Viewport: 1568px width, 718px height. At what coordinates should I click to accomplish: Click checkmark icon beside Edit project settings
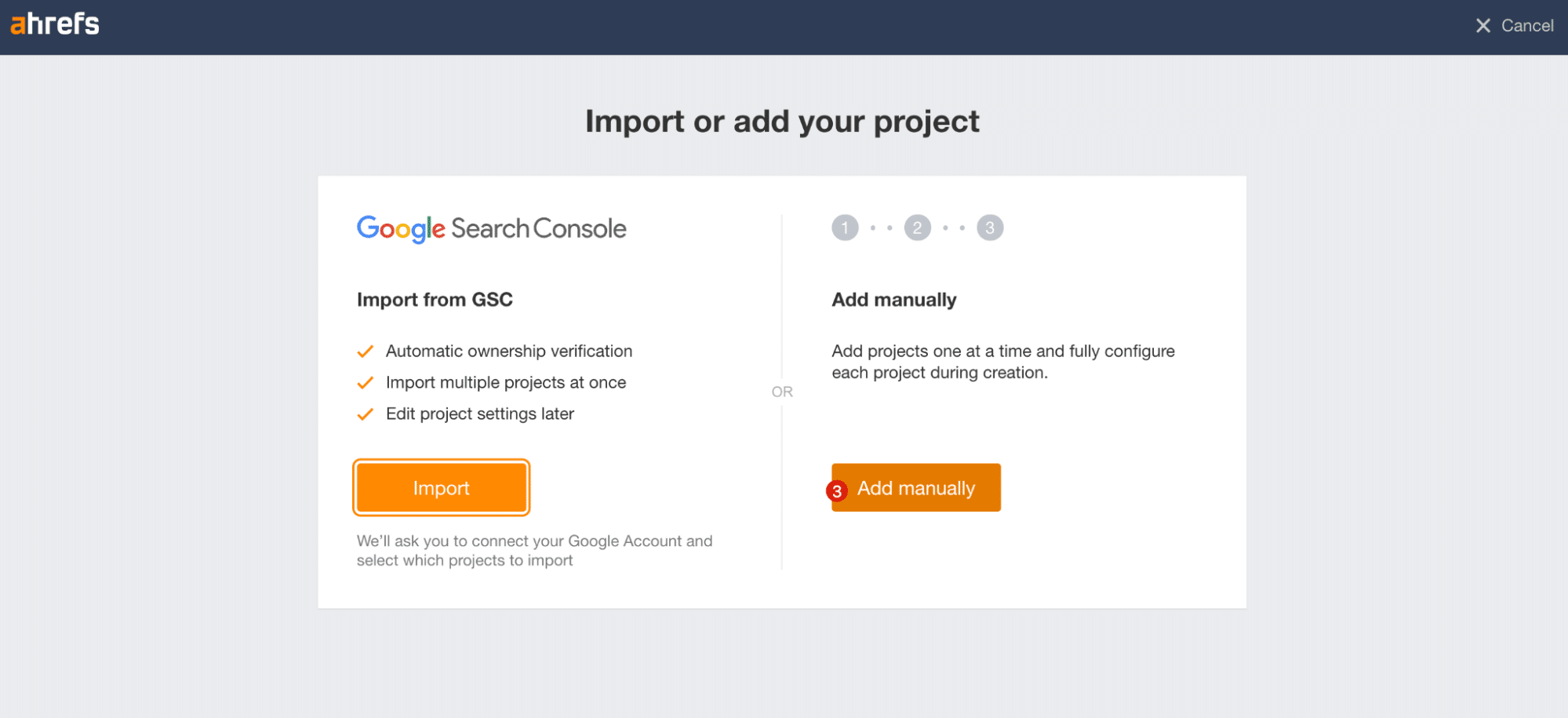365,414
